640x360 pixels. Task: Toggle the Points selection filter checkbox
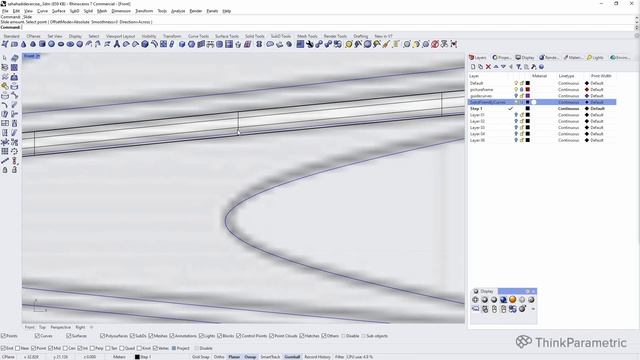click(3, 336)
